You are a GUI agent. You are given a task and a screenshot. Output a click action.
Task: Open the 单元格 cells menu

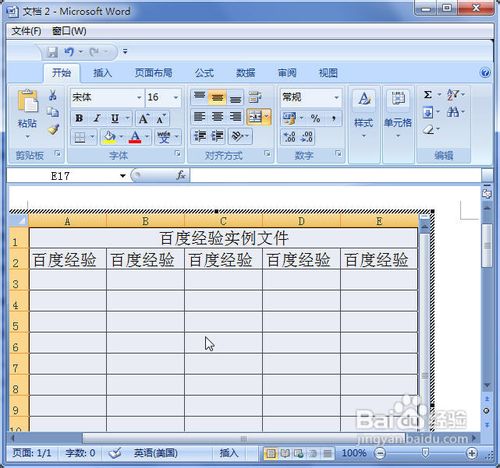pos(398,114)
